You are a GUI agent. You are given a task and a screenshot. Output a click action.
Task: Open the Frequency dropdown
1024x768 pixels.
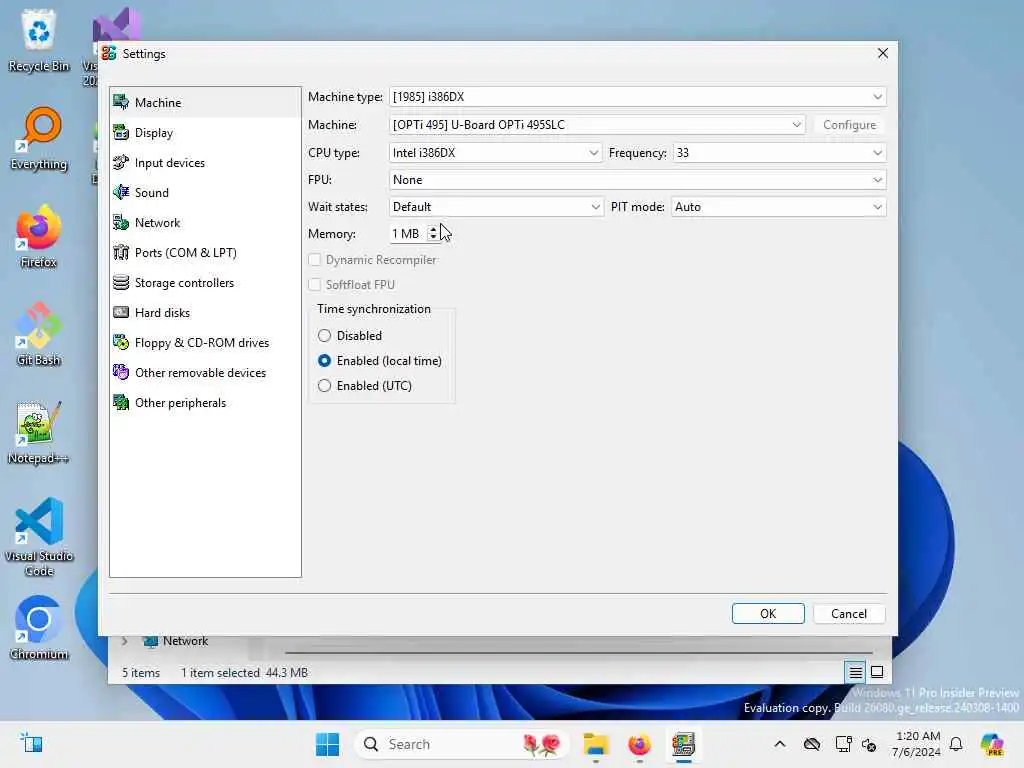click(779, 153)
